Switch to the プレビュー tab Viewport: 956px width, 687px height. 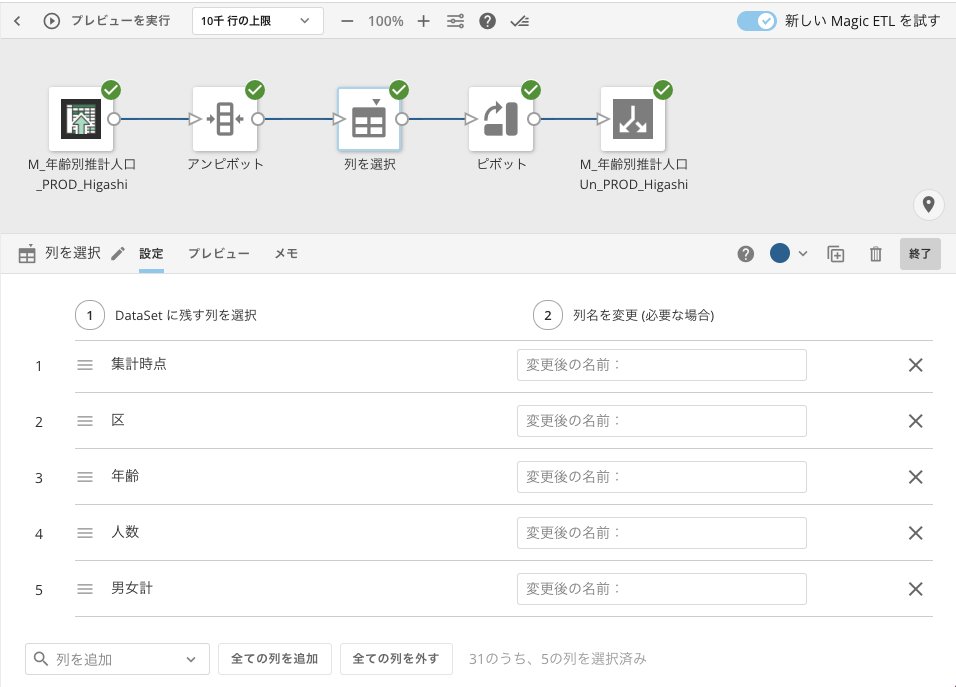[x=219, y=254]
